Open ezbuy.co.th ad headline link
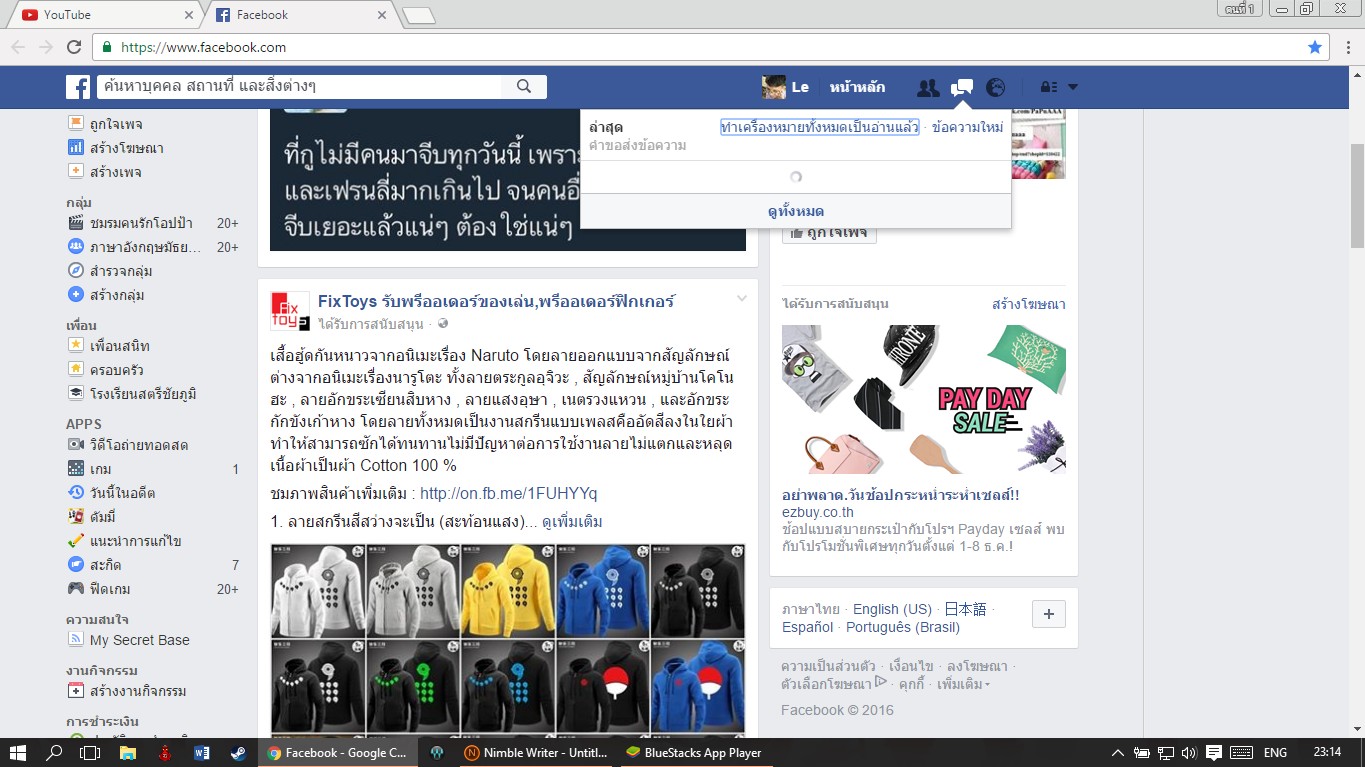1365x767 pixels. [901, 495]
